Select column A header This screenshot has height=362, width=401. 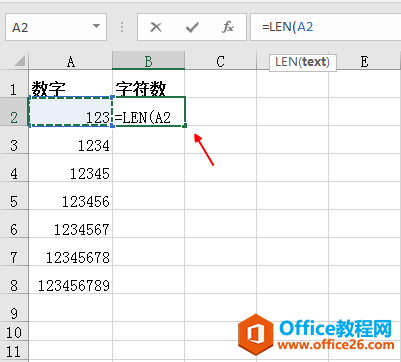[71, 61]
